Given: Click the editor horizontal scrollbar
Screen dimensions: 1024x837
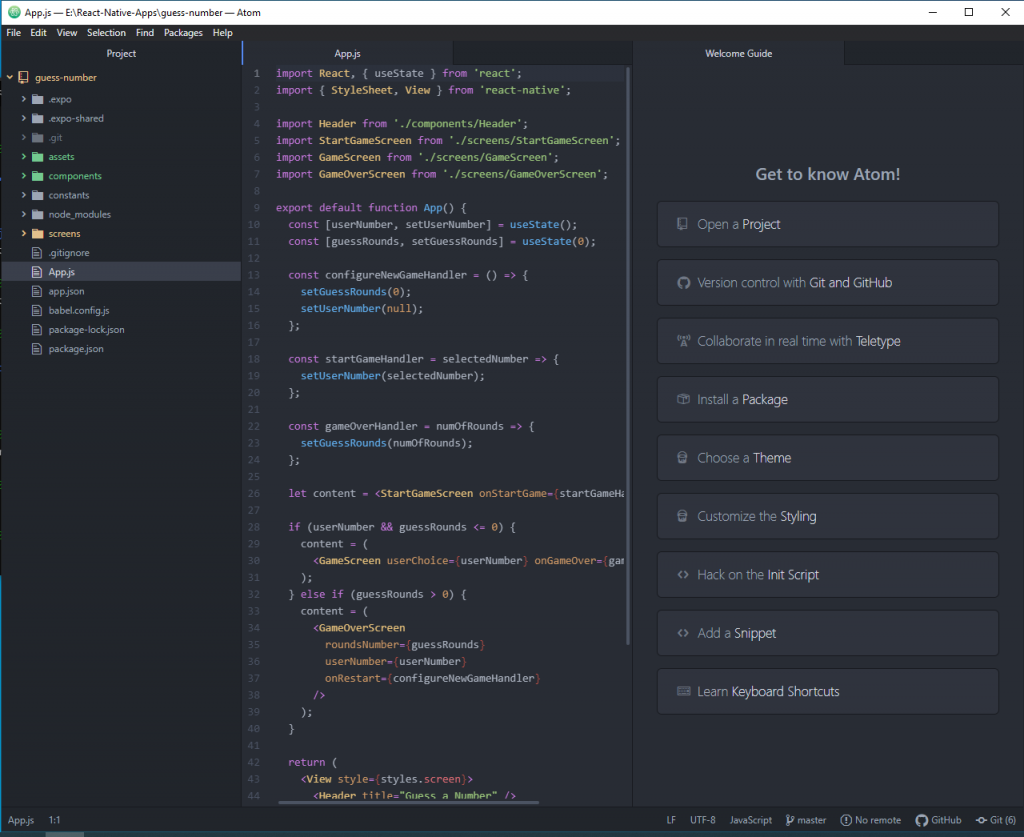Looking at the screenshot, I should click(408, 802).
